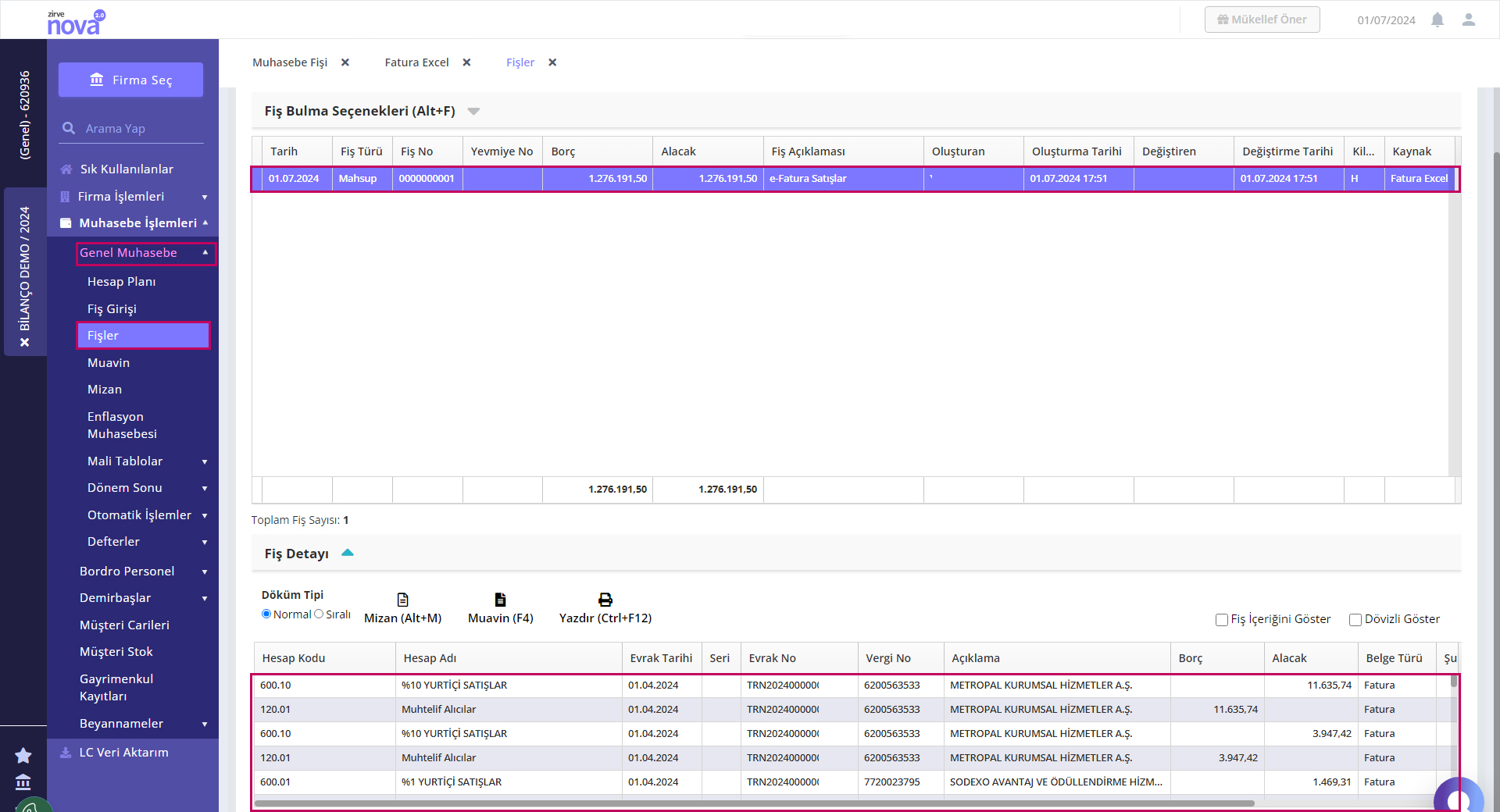
Task: Select the SODEXO AVANTAJ detail row
Action: click(852, 782)
